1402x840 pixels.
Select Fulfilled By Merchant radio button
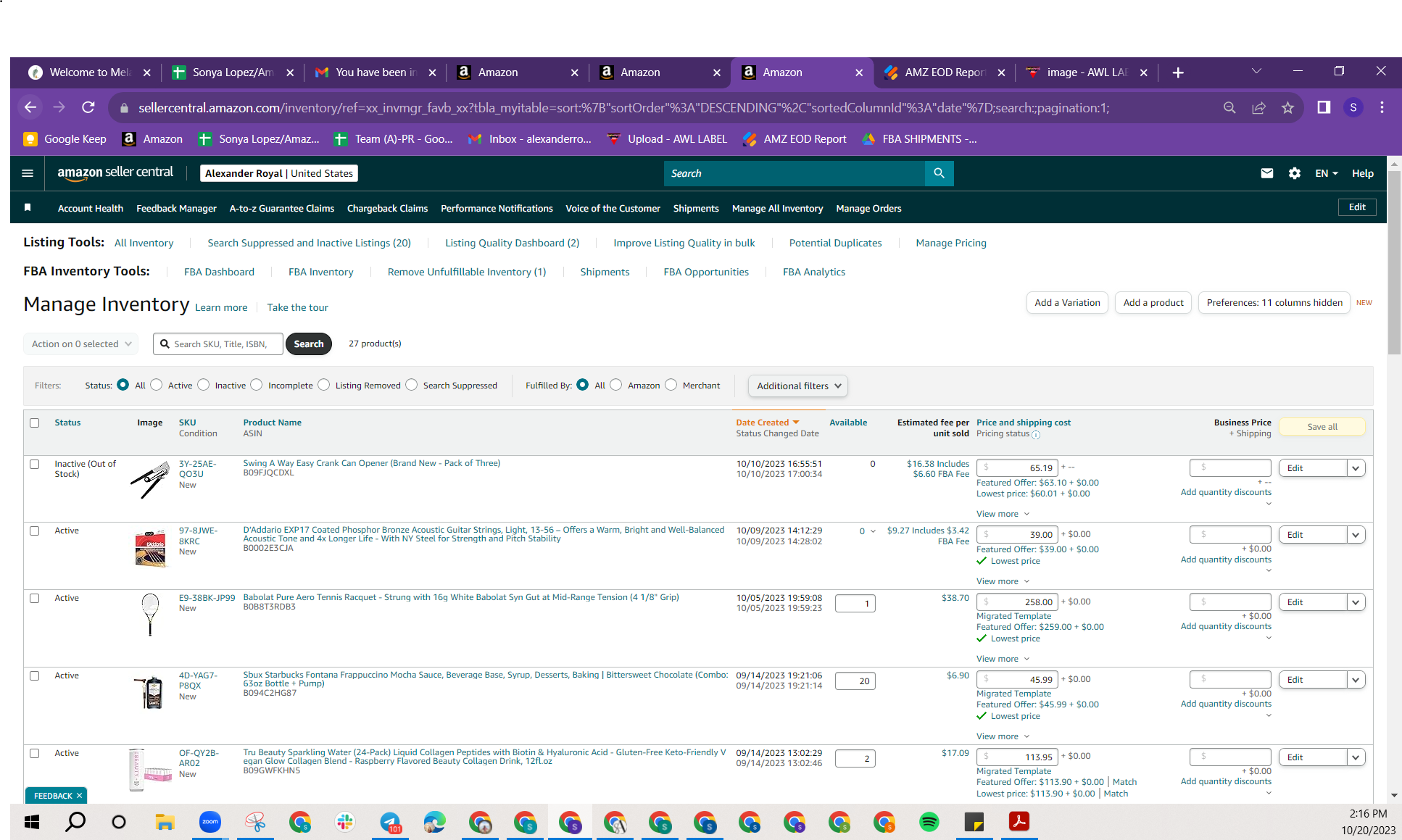(671, 385)
